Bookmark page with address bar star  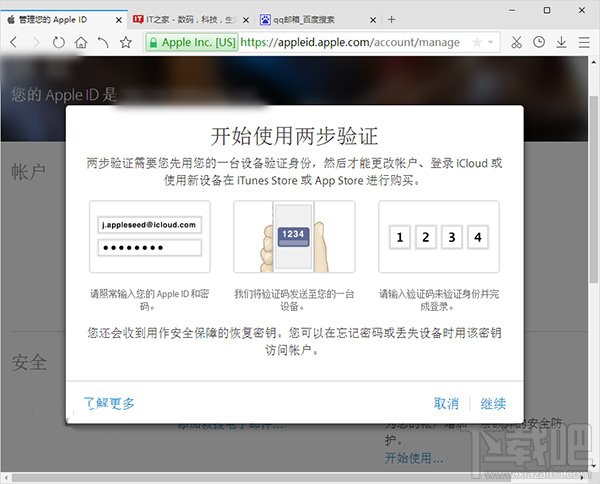coord(477,42)
